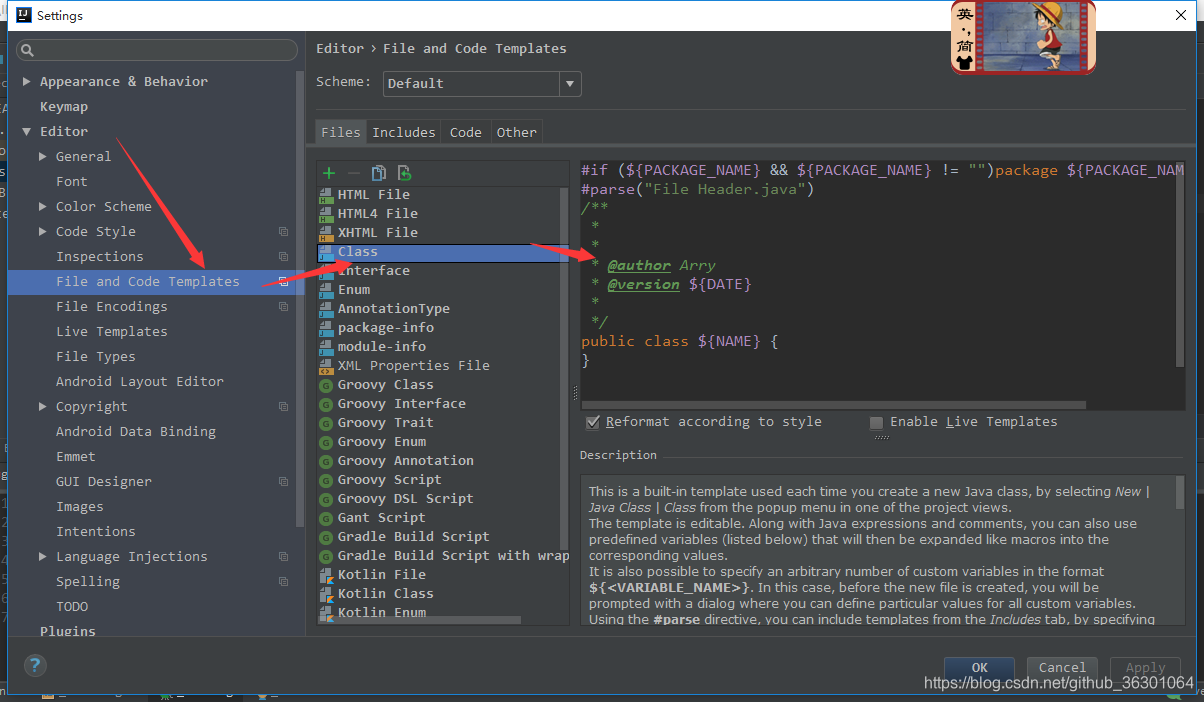This screenshot has height=702, width=1204.
Task: Click the Editor breadcrumb link
Action: pyautogui.click(x=340, y=48)
